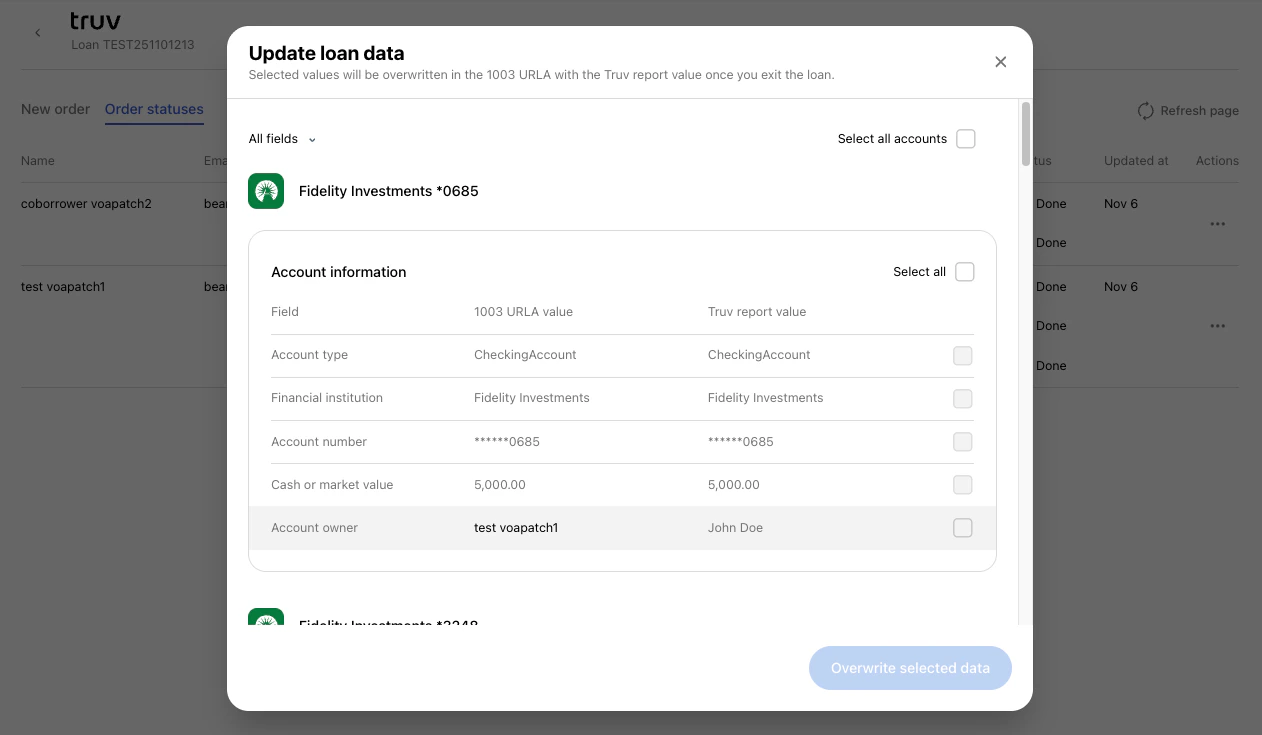Check the Account type row checkbox
This screenshot has height=735, width=1262.
click(x=962, y=355)
